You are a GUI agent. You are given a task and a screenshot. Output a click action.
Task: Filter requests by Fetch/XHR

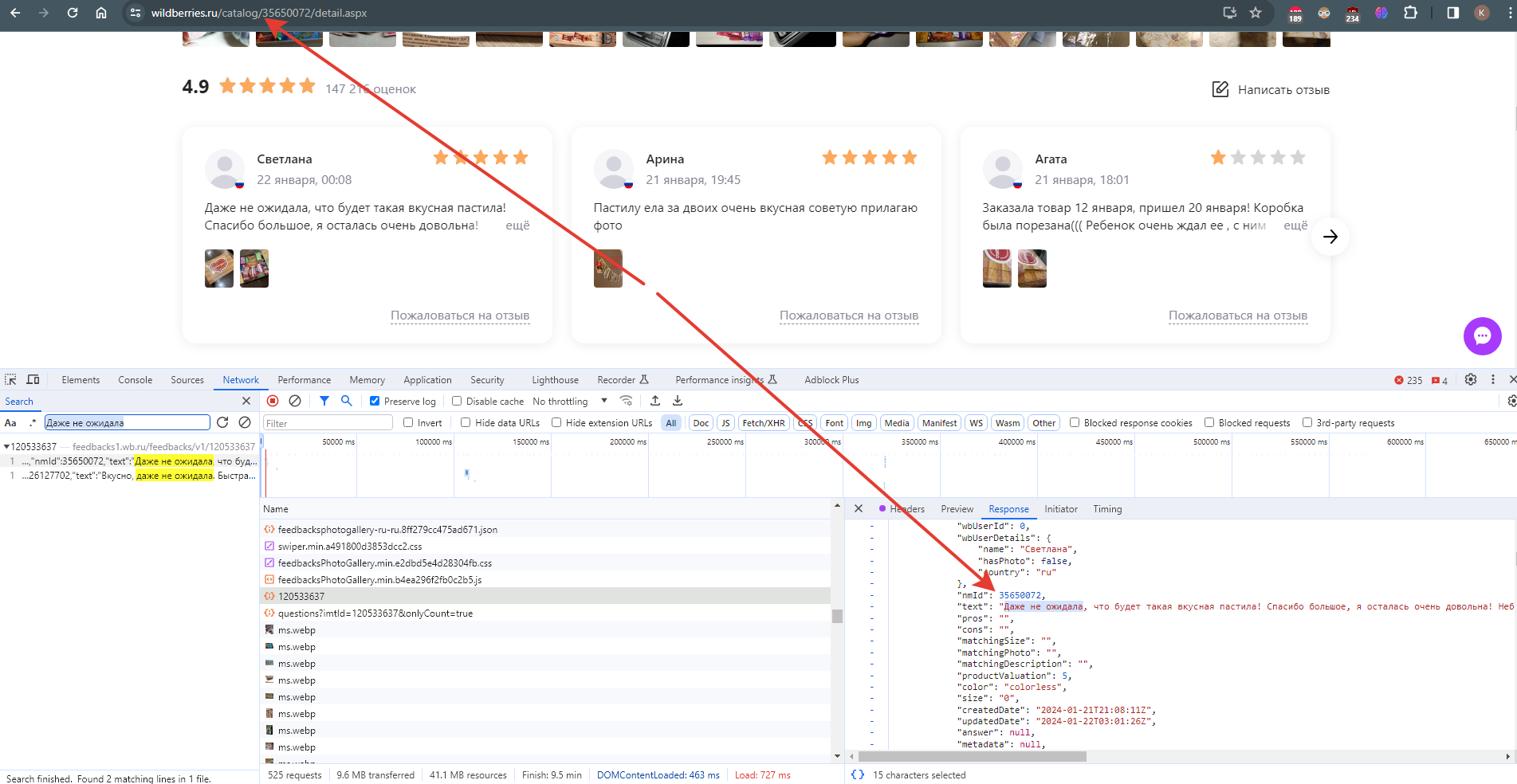[764, 423]
